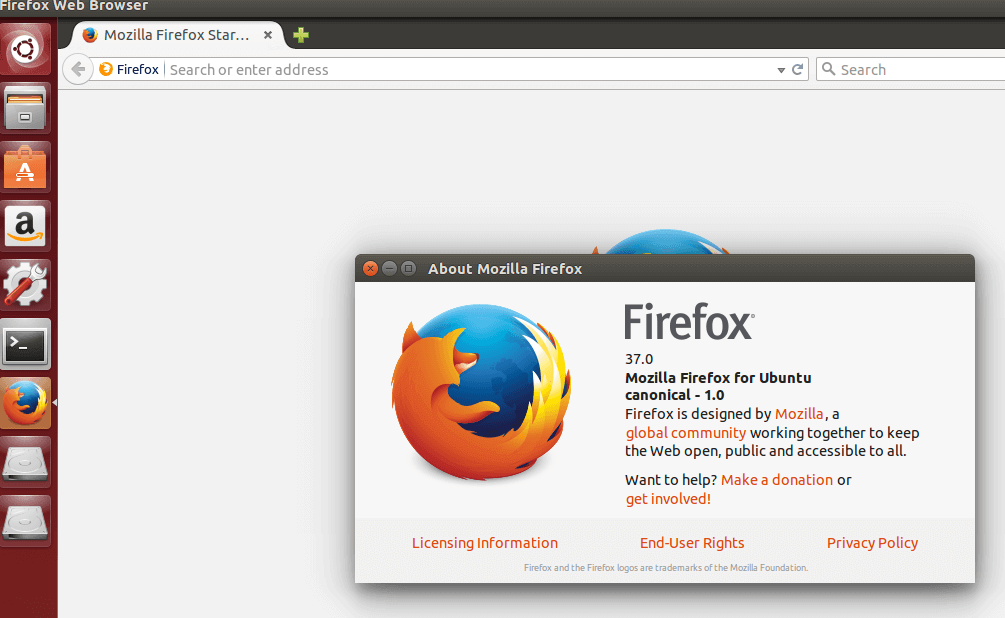Click the back arrow button
Viewport: 1005px width, 618px height.
78,69
